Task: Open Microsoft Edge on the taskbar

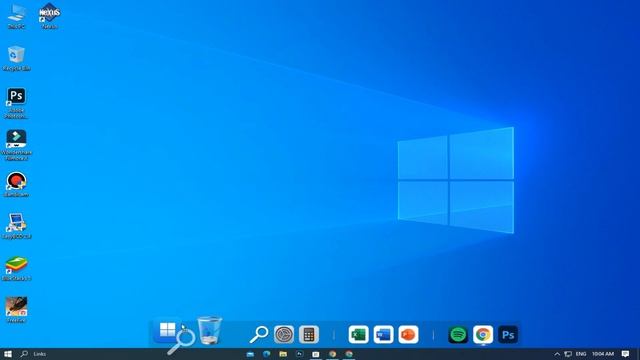Action: (x=267, y=354)
